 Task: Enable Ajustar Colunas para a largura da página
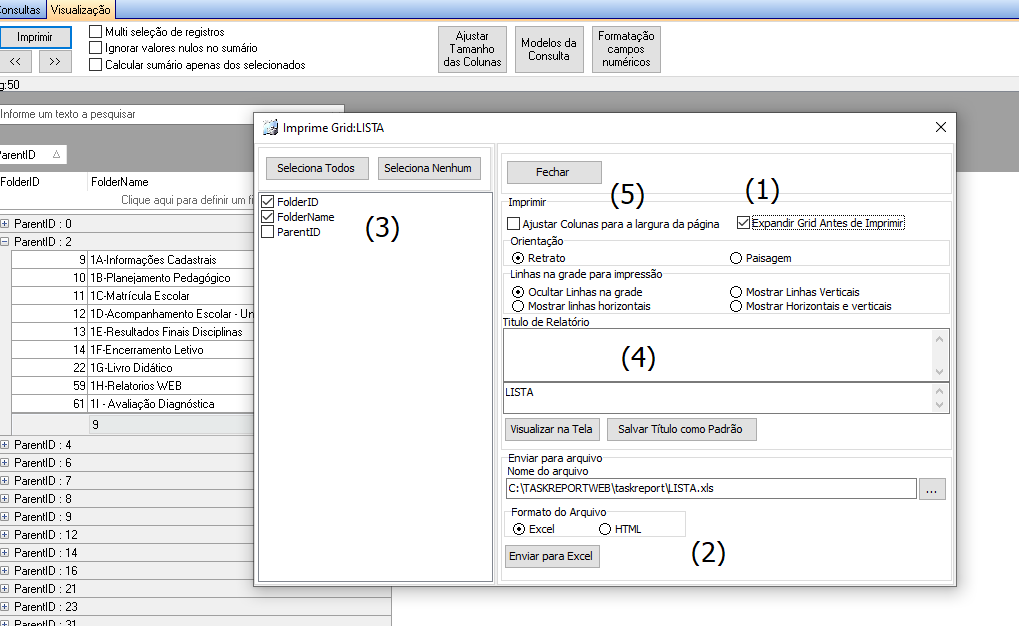(x=513, y=224)
